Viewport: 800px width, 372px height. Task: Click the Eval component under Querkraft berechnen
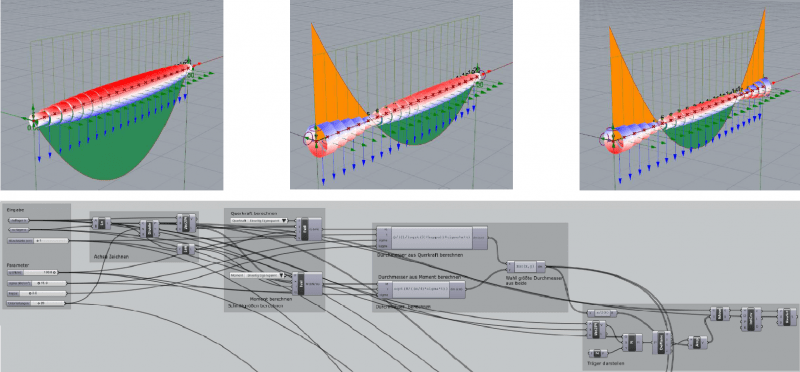308,229
